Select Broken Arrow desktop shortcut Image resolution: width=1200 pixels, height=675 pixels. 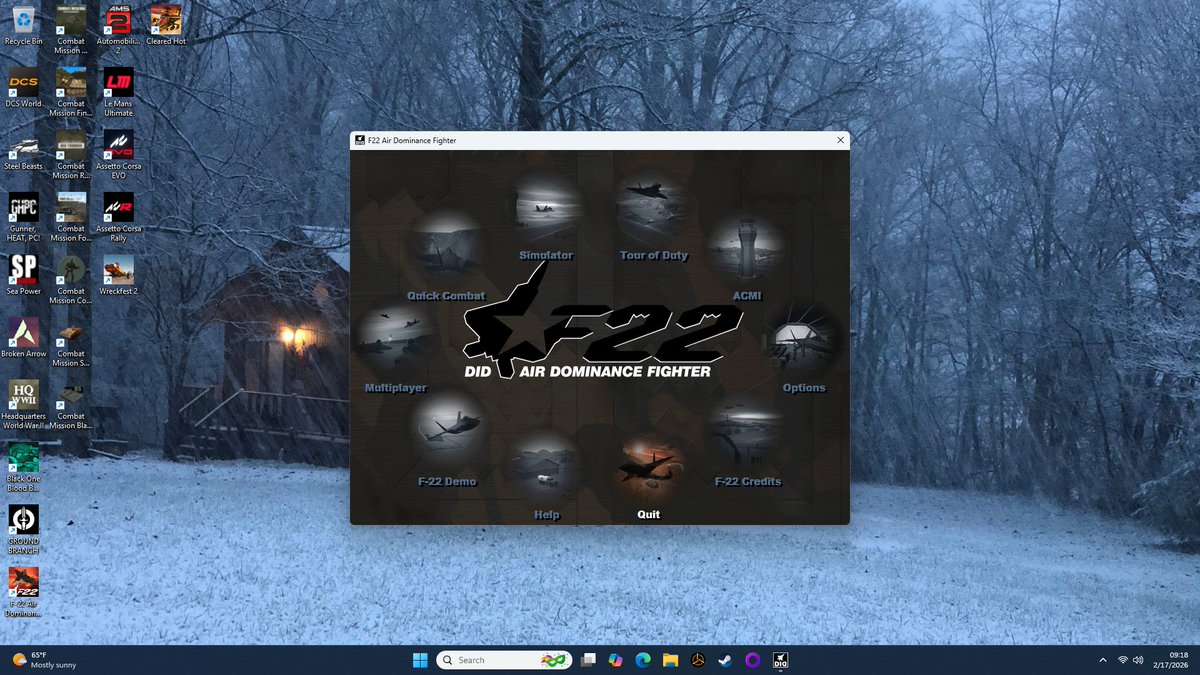click(x=23, y=338)
